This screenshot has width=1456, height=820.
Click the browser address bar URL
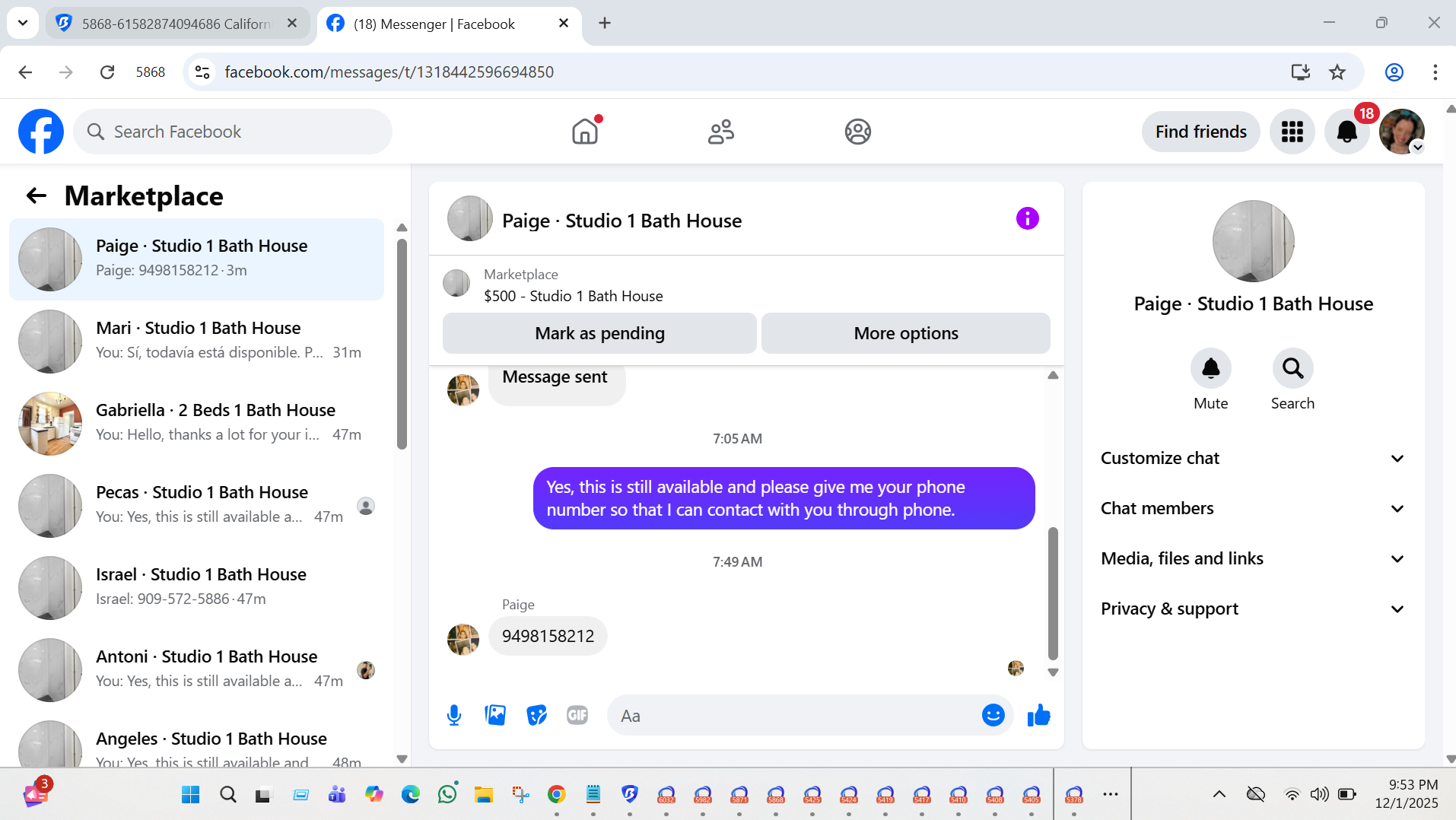[x=389, y=72]
